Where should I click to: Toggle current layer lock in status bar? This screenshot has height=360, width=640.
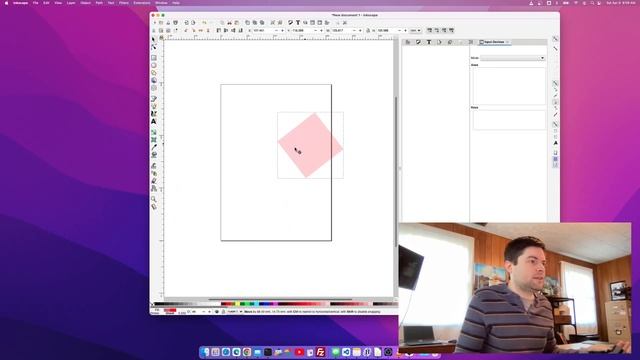[x=223, y=312]
